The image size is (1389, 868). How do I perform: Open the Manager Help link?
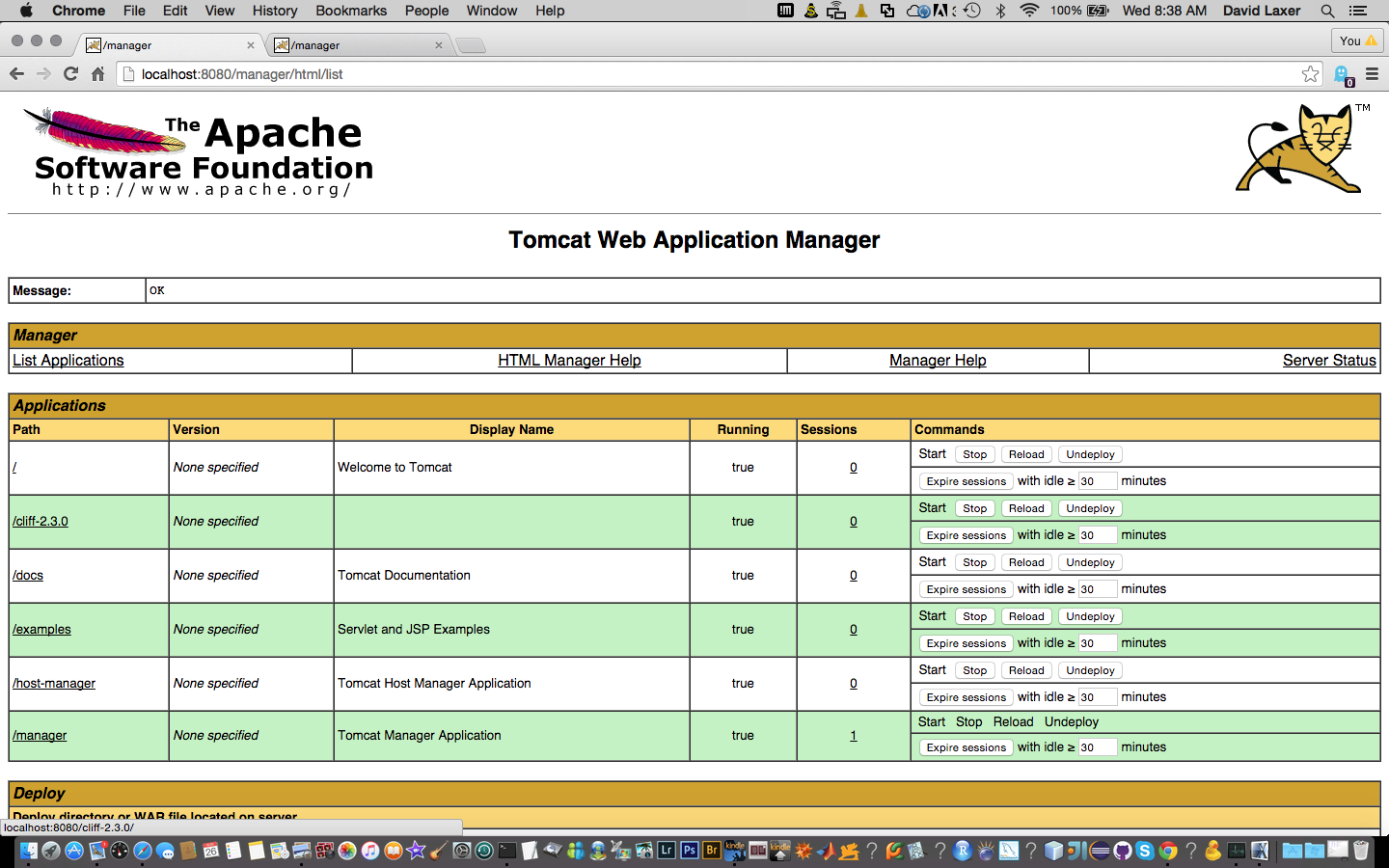click(938, 360)
